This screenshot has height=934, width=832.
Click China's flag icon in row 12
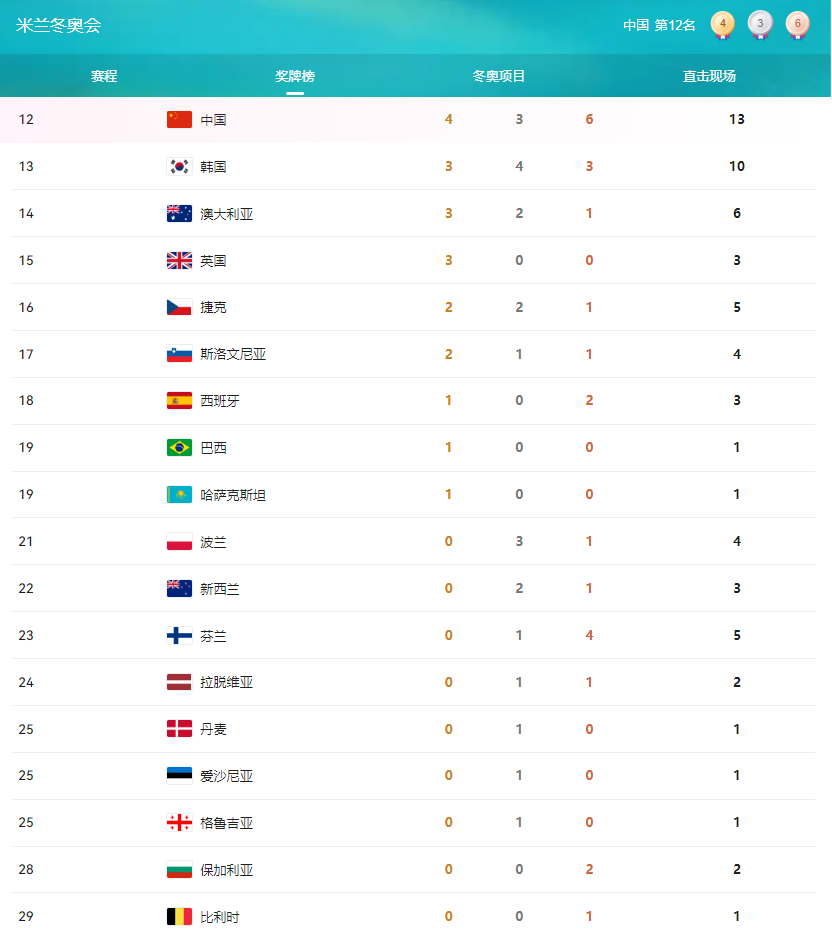[x=179, y=120]
